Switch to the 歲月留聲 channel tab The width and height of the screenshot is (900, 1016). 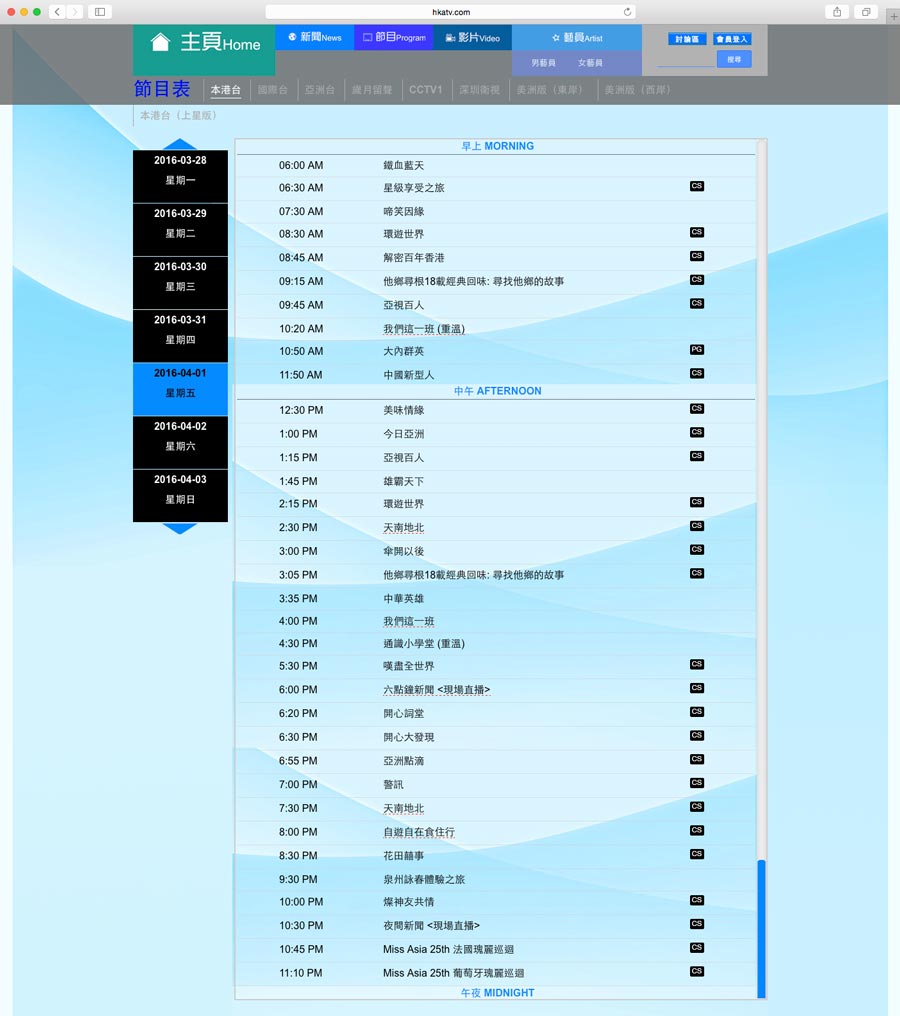372,90
